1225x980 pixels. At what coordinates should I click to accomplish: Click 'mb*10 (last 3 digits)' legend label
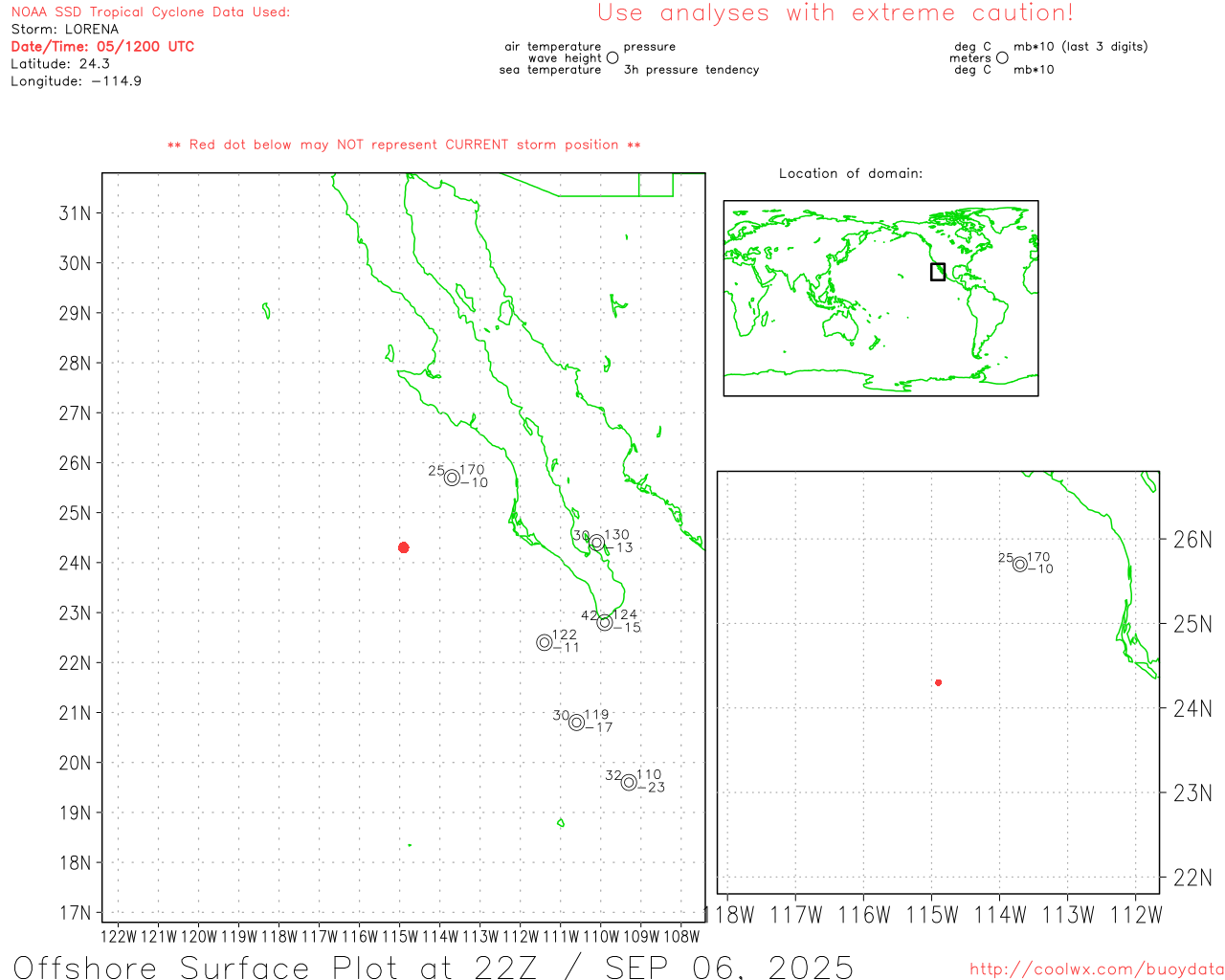1080,47
